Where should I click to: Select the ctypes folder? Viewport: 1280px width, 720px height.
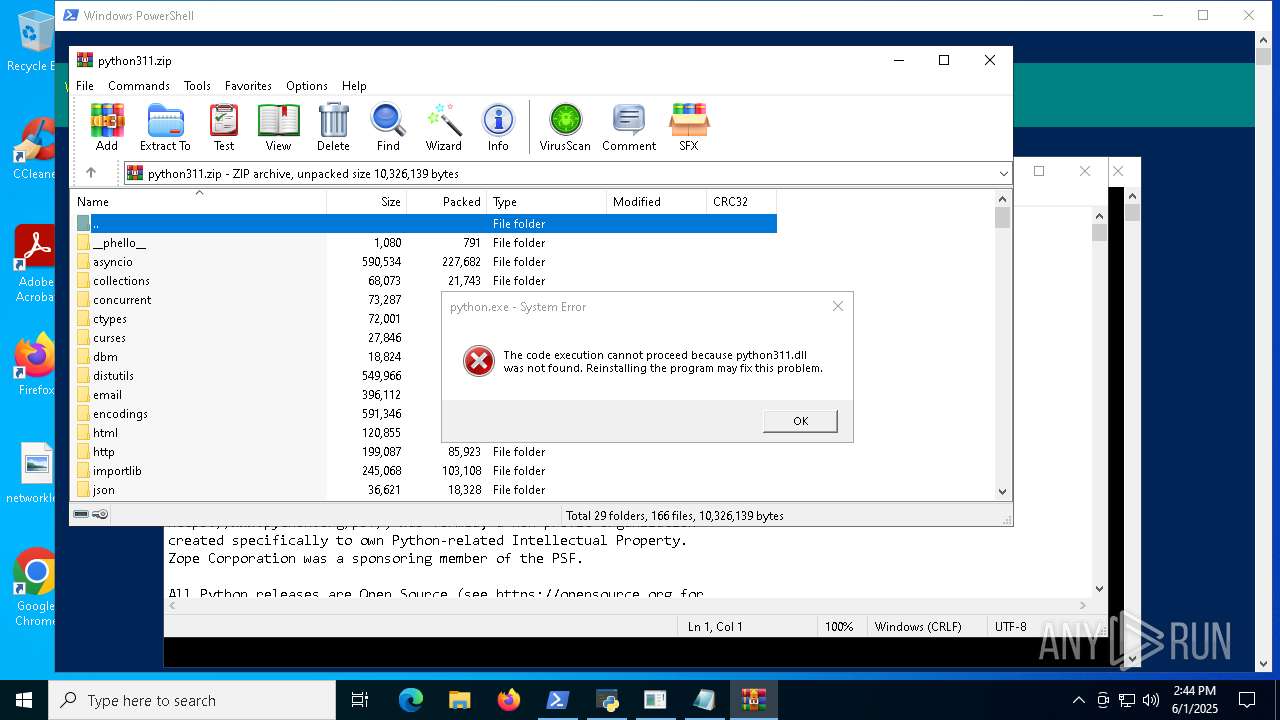[110, 319]
